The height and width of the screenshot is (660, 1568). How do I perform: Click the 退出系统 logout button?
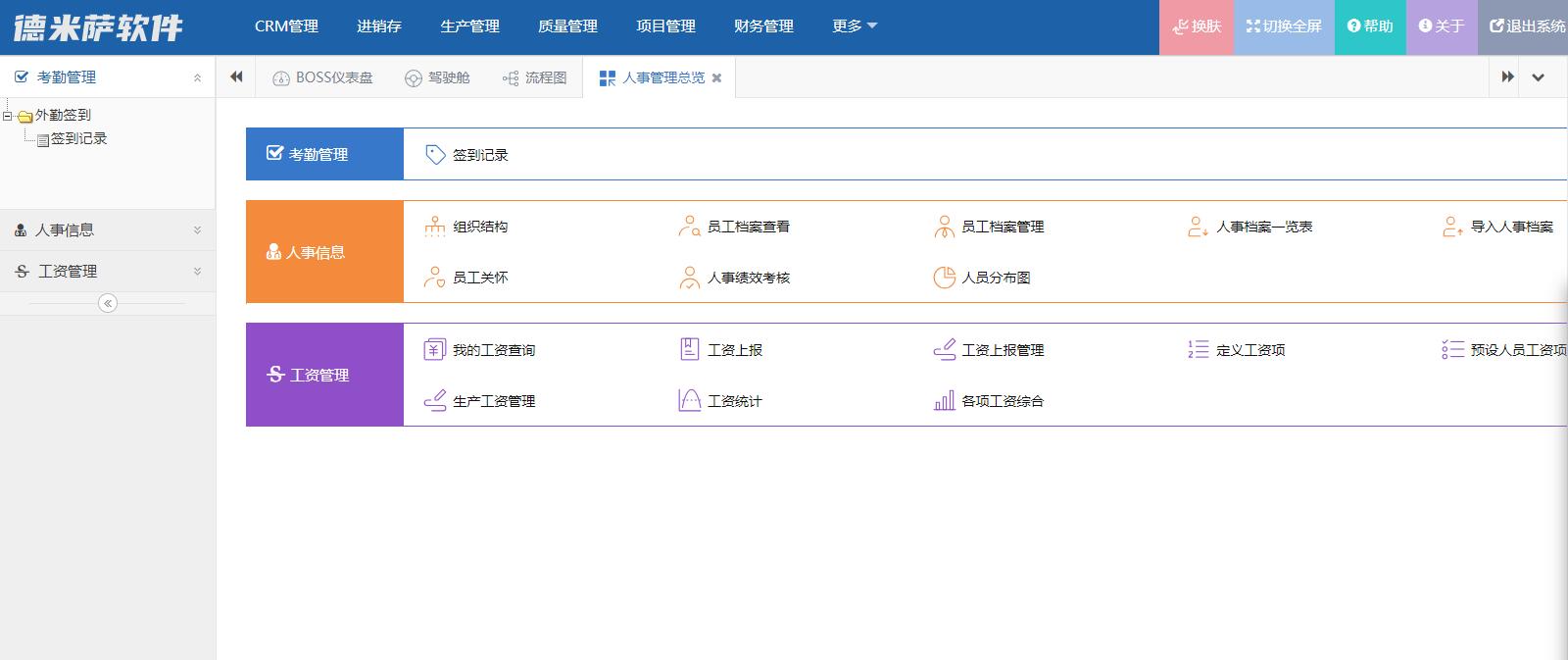[x=1527, y=26]
